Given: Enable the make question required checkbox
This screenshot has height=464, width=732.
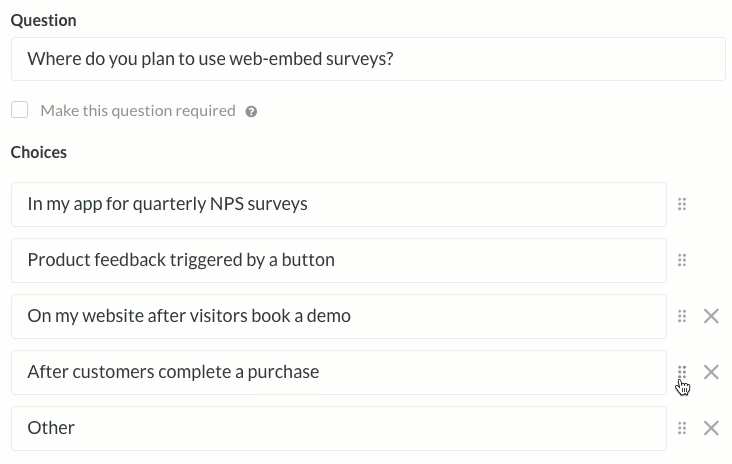Looking at the screenshot, I should [x=20, y=110].
